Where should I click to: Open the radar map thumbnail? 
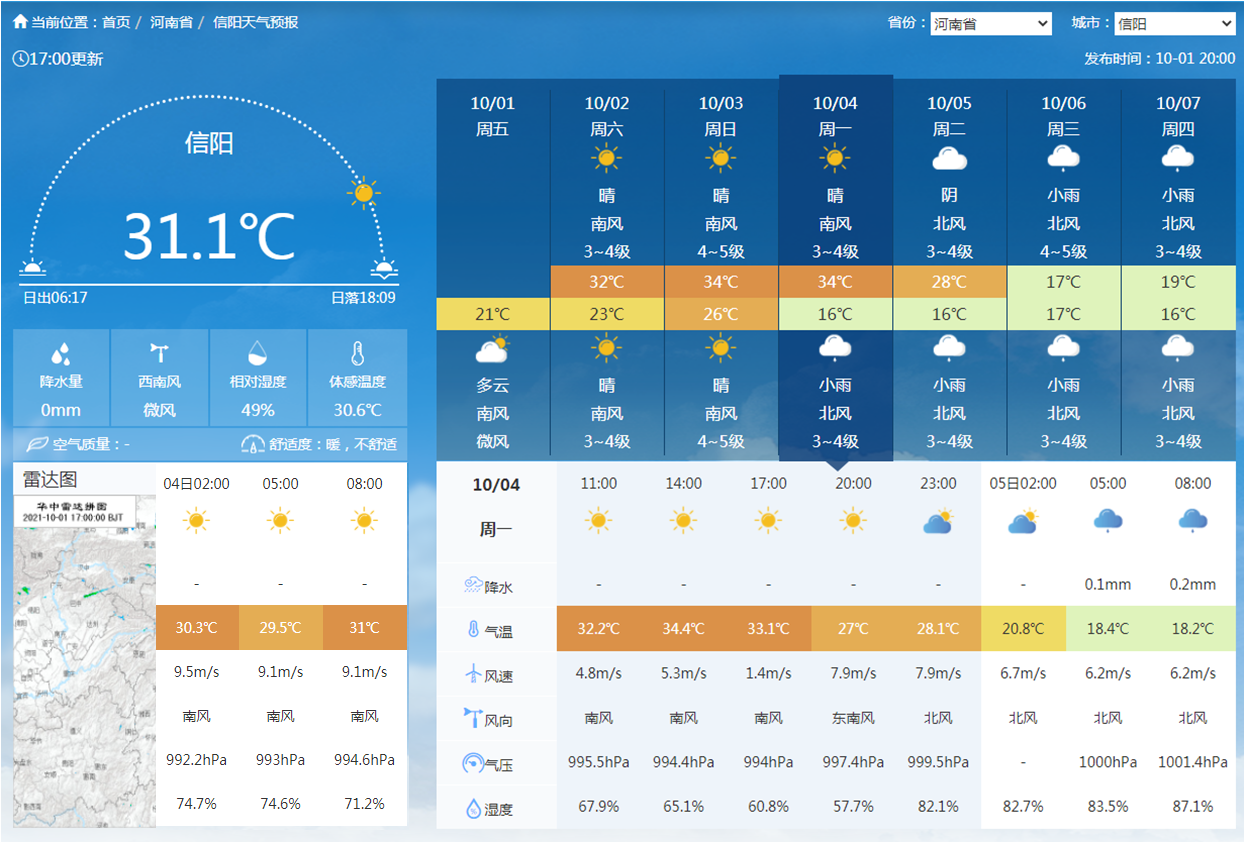pos(85,660)
